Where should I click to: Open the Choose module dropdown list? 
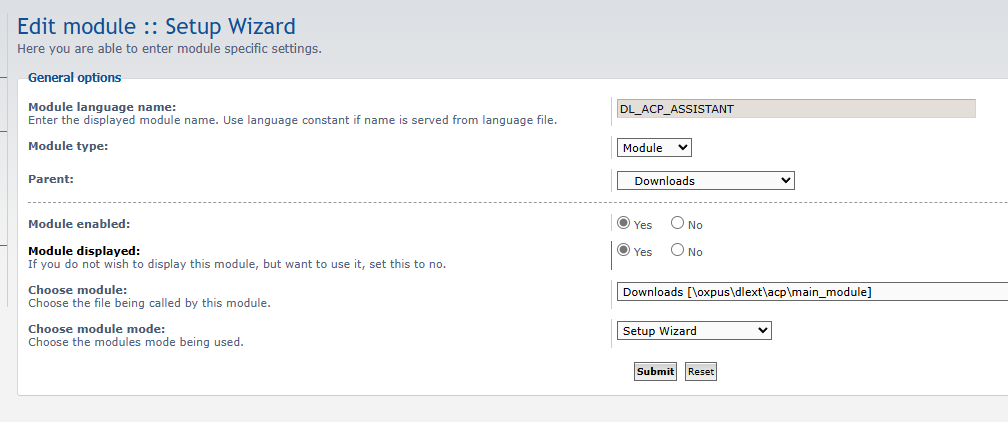tap(812, 292)
